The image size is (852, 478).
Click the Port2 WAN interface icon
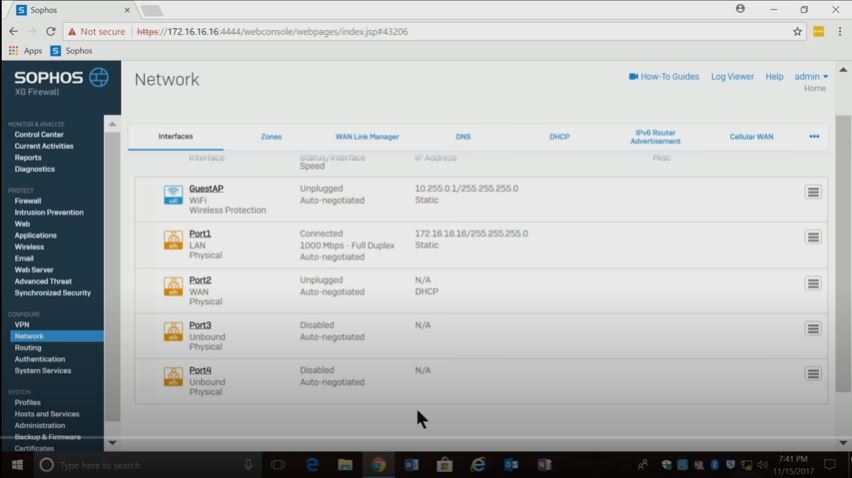(173, 286)
